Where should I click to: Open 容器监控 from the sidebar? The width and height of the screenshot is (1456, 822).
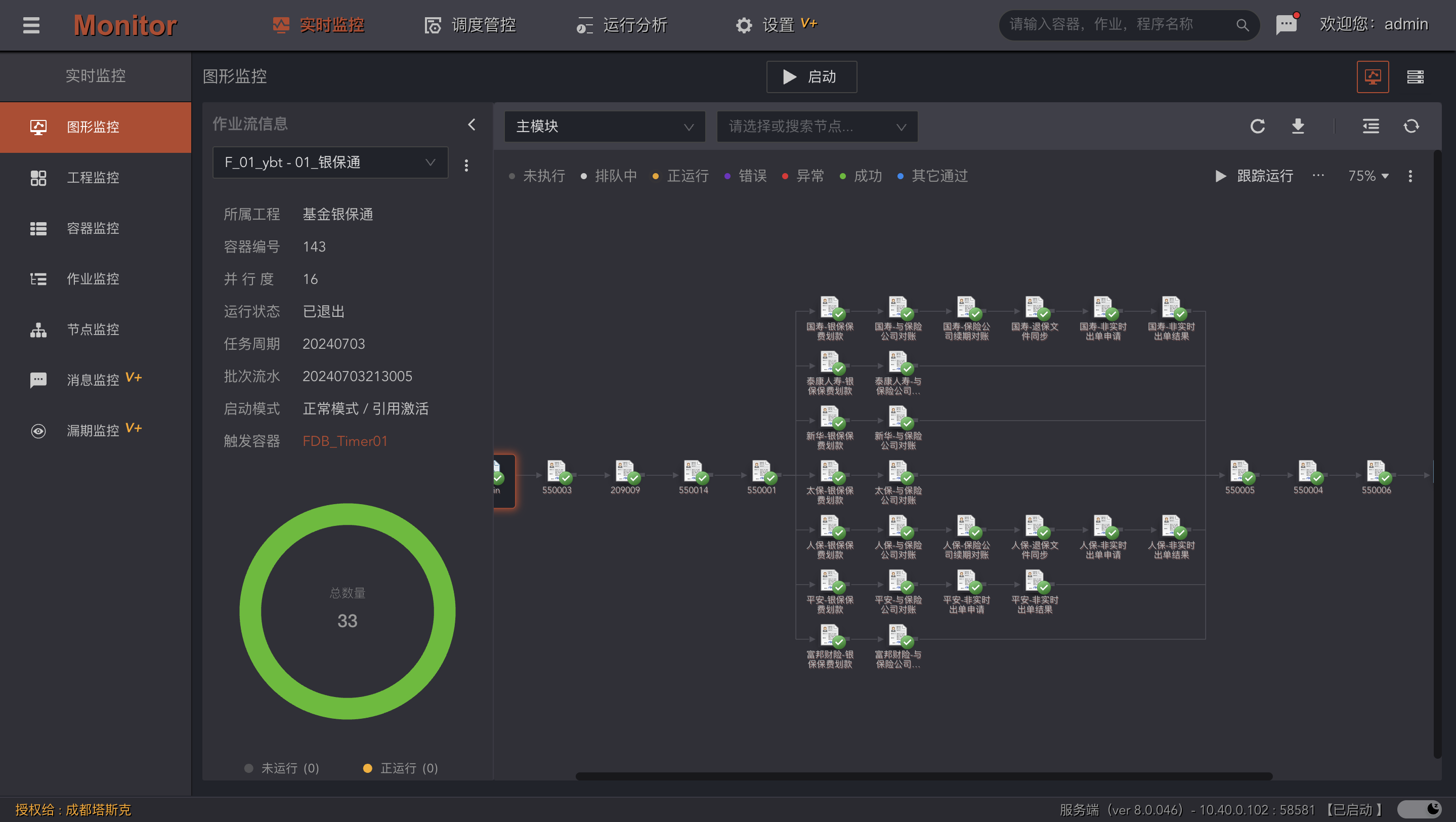click(93, 228)
